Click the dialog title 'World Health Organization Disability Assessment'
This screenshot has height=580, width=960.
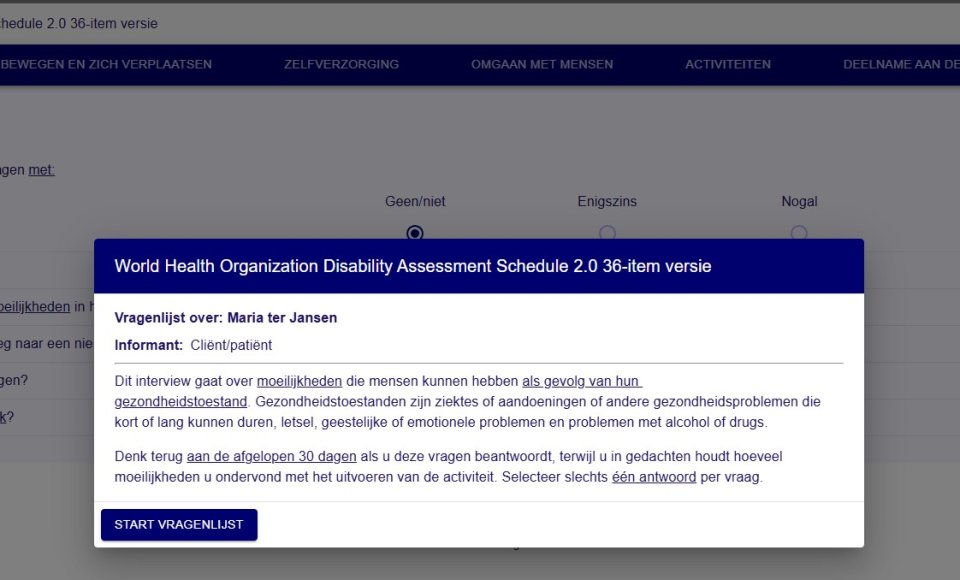pyautogui.click(x=303, y=266)
